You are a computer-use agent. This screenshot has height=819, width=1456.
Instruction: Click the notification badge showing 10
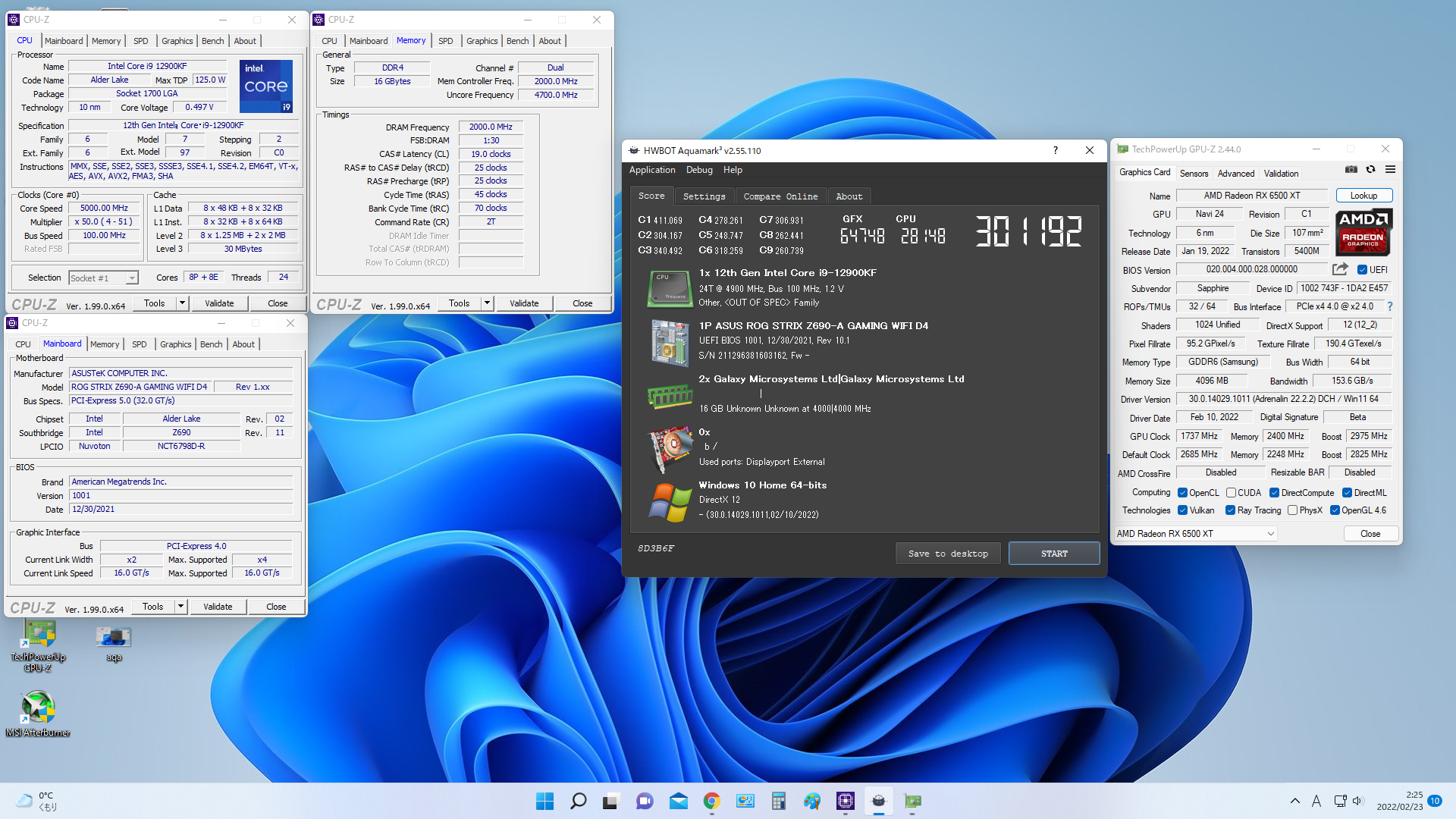tap(1435, 801)
